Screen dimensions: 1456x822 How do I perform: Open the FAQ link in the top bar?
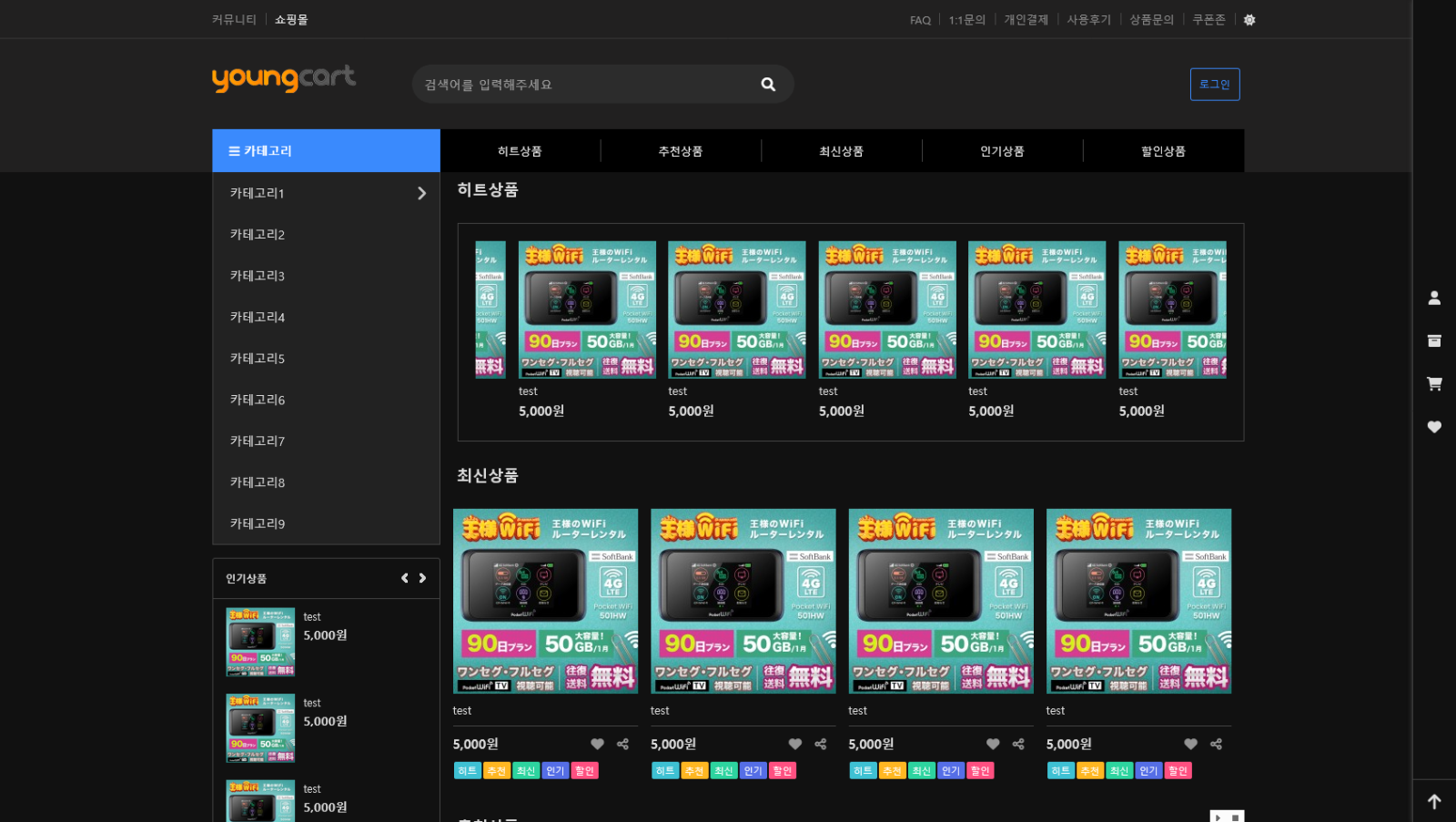[920, 20]
